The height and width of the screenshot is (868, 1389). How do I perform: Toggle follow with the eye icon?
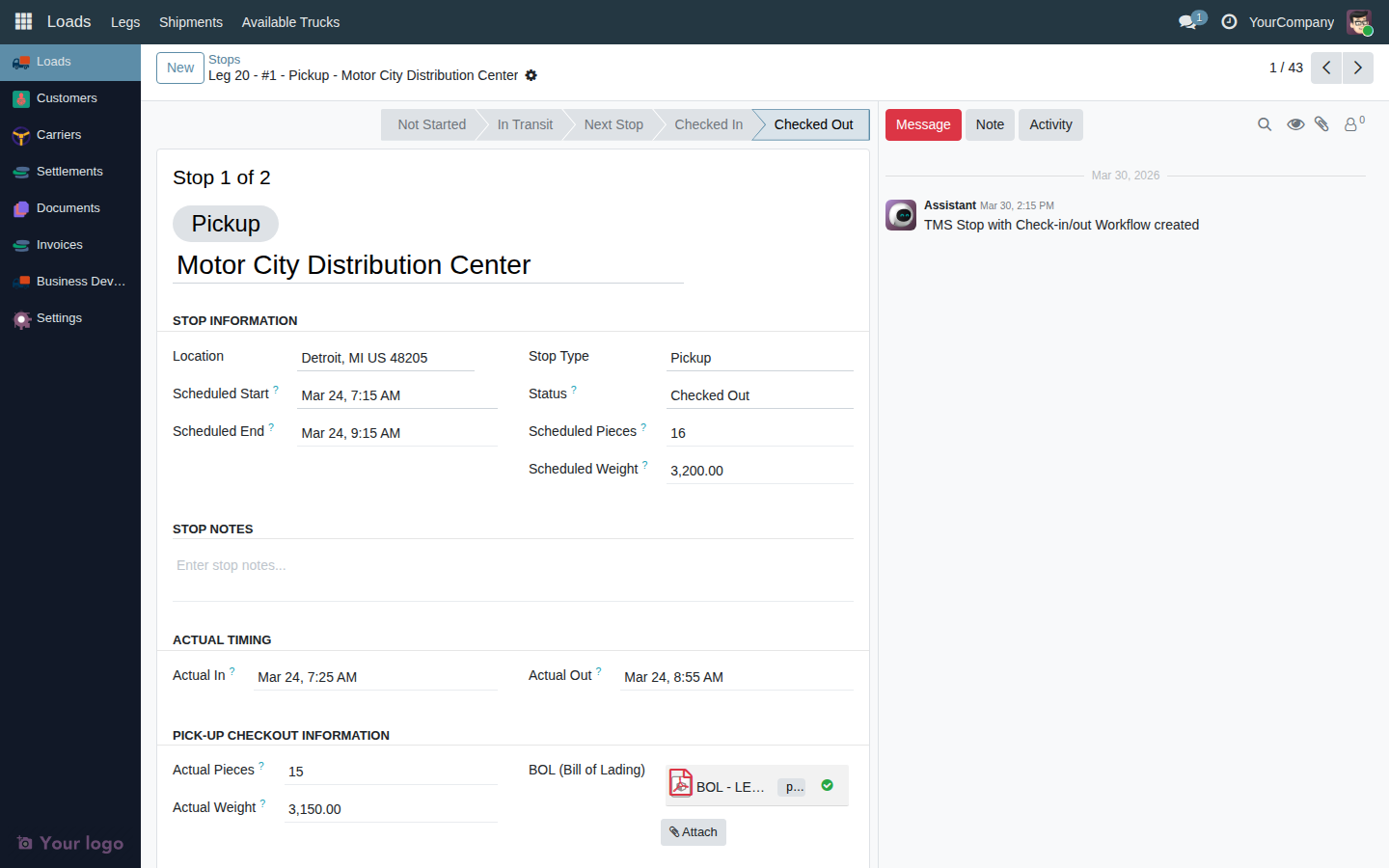(1295, 124)
